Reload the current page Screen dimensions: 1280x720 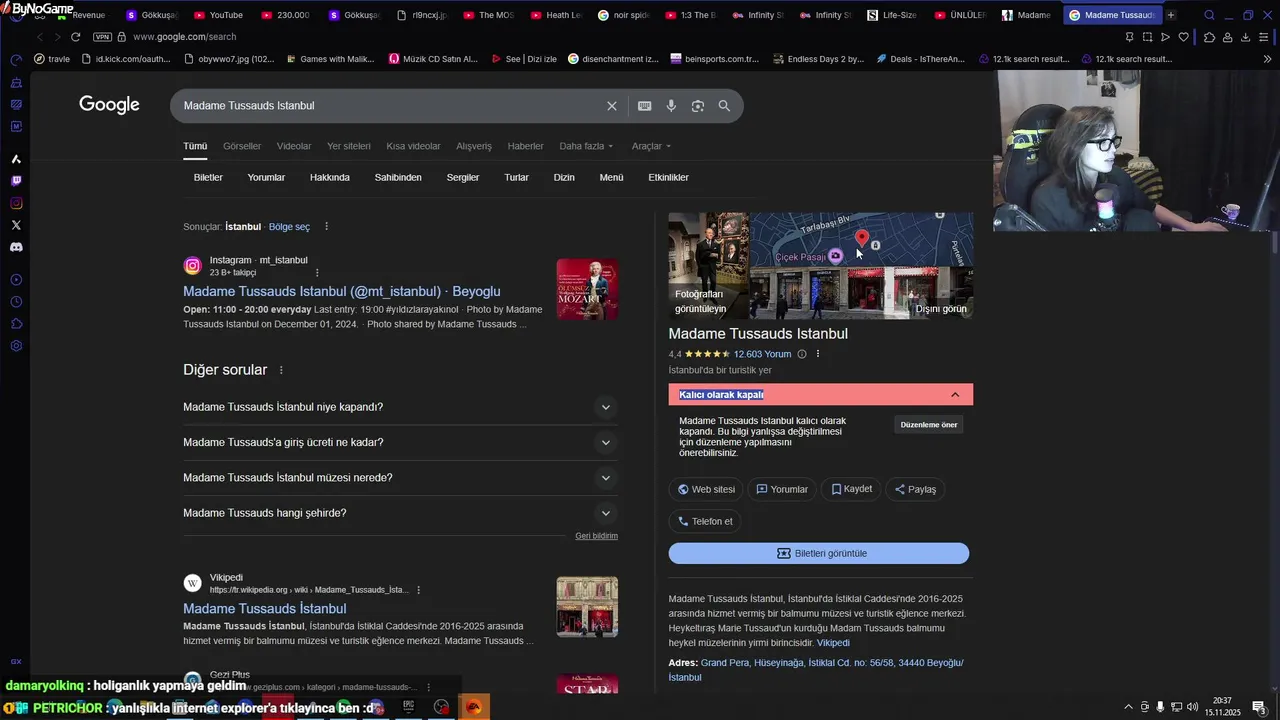[75, 37]
